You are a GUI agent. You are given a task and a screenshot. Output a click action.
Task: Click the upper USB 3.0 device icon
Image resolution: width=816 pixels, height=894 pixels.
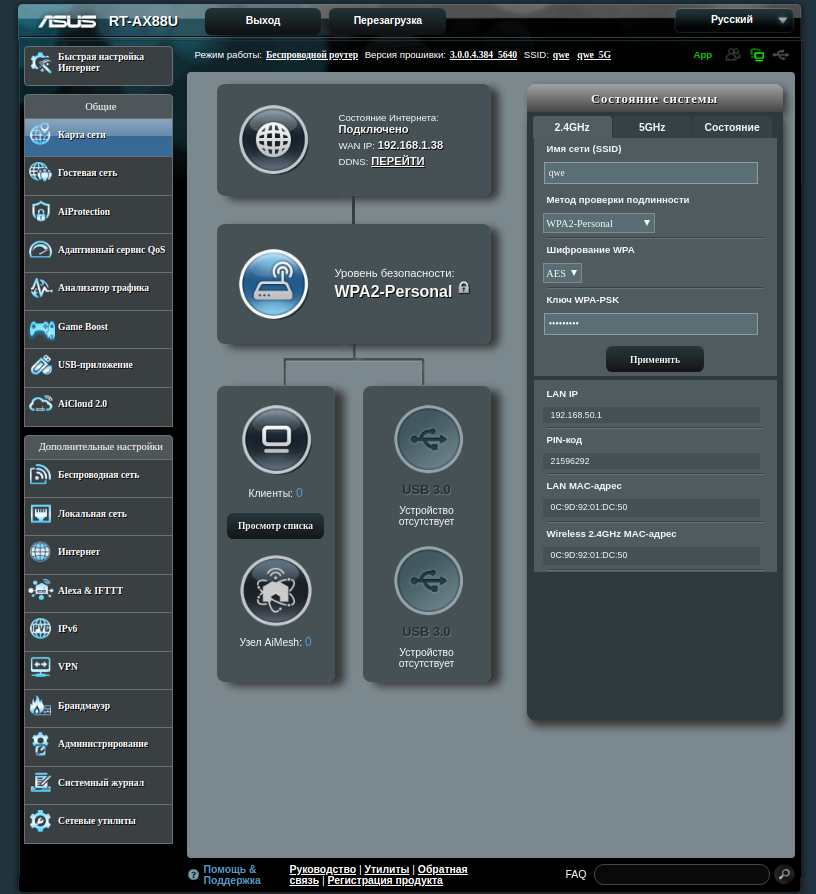tap(428, 440)
